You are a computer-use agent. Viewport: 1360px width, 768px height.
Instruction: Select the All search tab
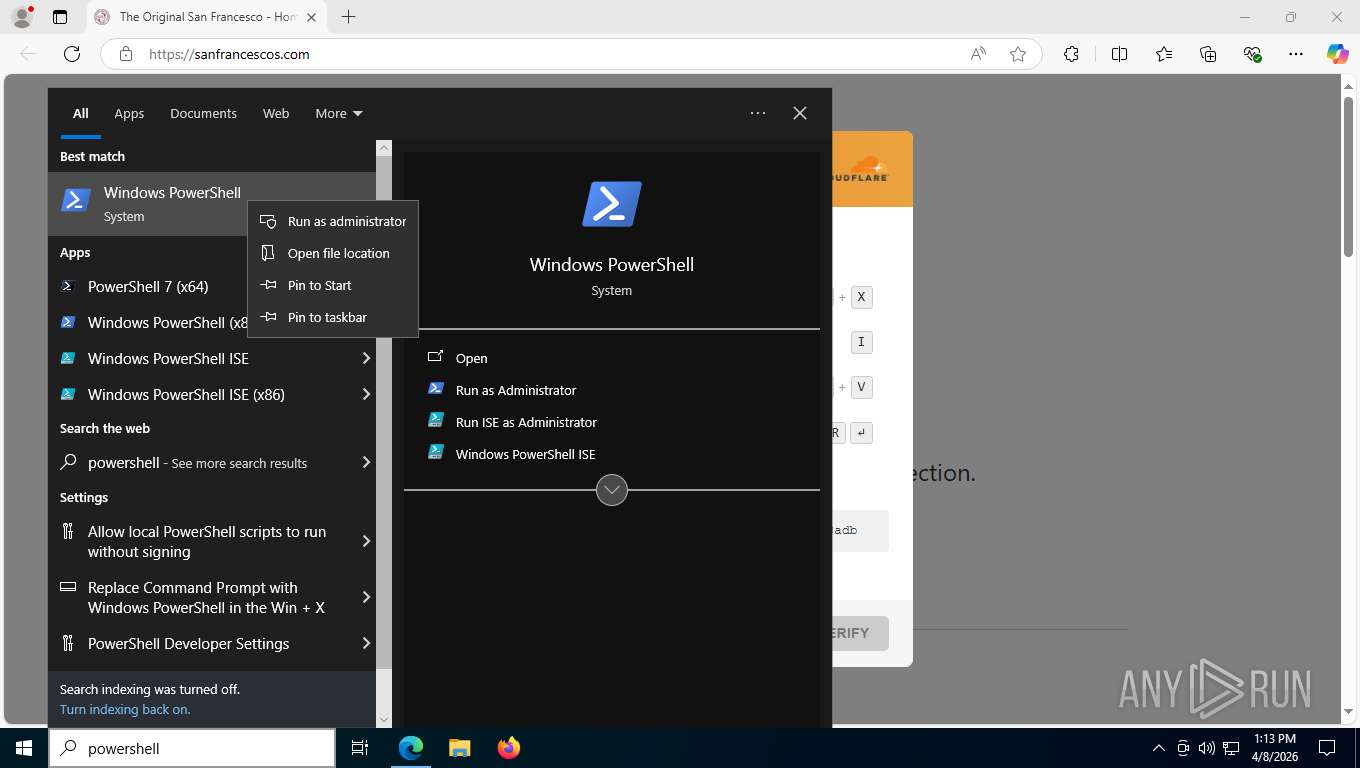coord(80,113)
